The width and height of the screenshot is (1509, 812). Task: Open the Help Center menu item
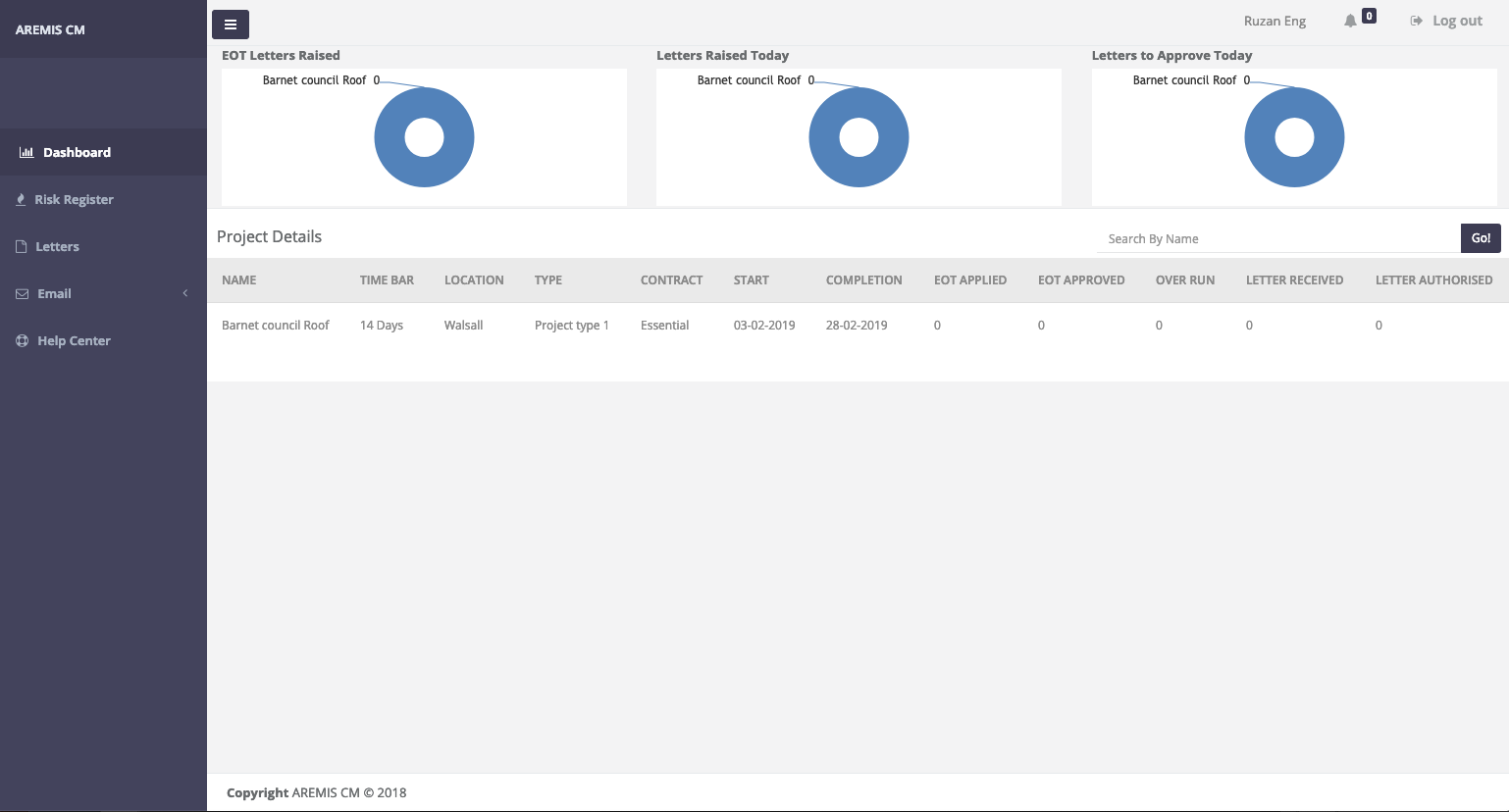(74, 340)
